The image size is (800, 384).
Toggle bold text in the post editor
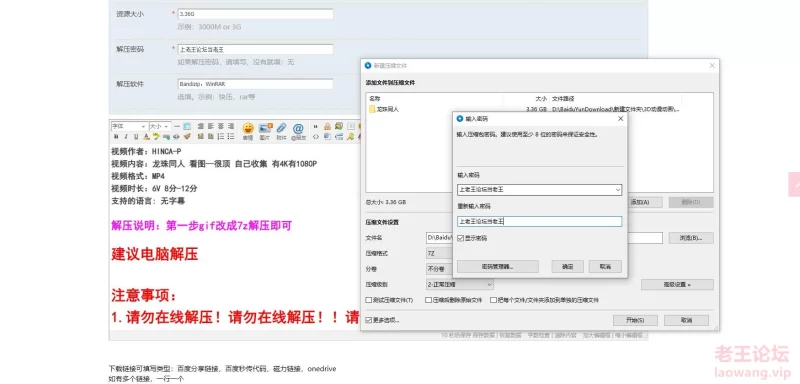(x=116, y=137)
